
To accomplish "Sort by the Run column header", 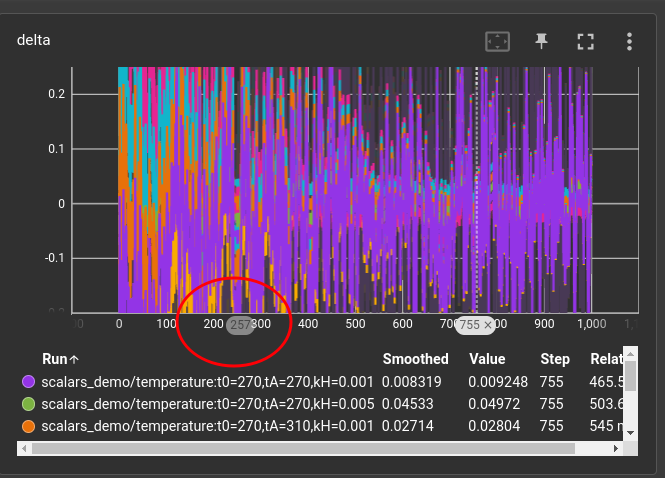I will (x=55, y=359).
